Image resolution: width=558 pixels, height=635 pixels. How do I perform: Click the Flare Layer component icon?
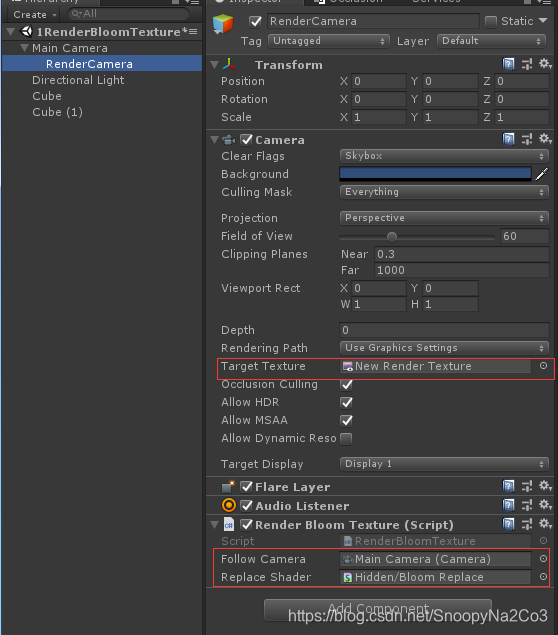pyautogui.click(x=228, y=486)
